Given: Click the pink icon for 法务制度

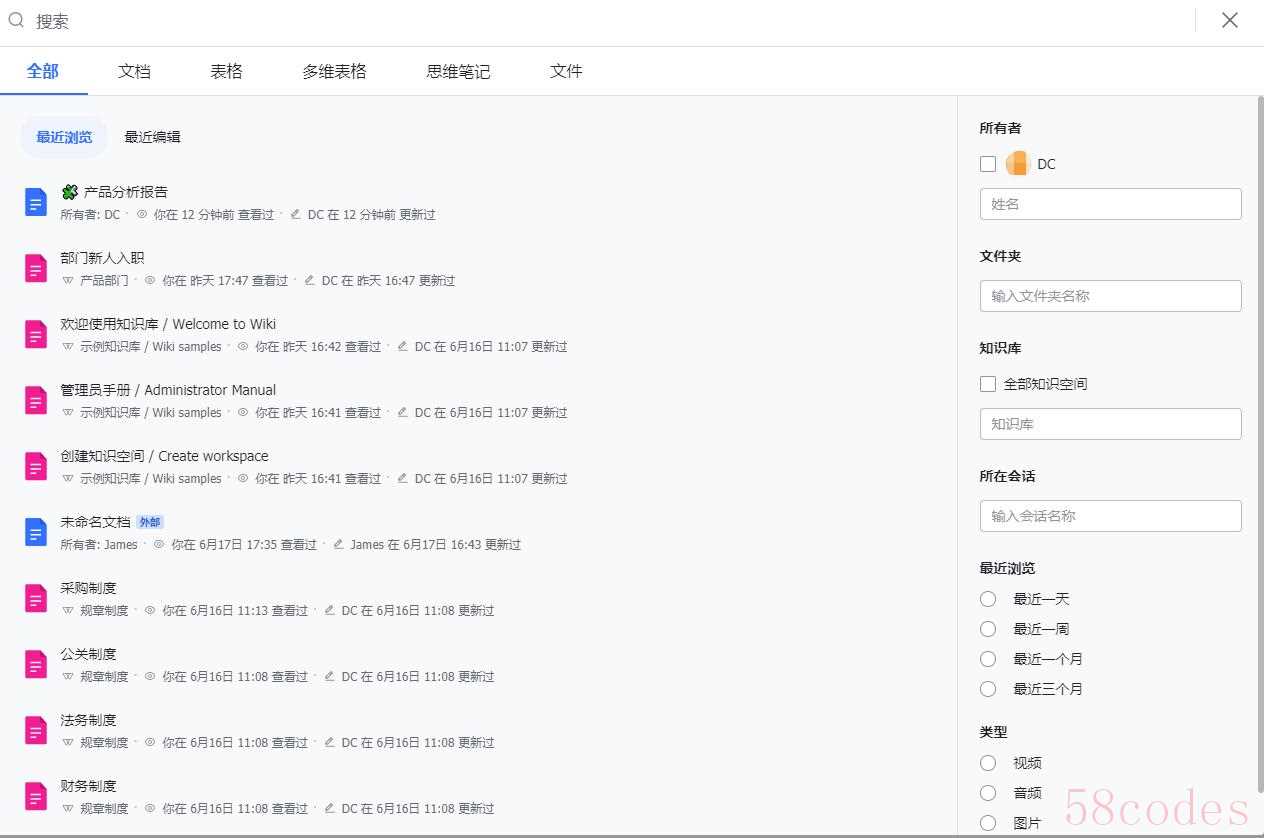Looking at the screenshot, I should (36, 730).
